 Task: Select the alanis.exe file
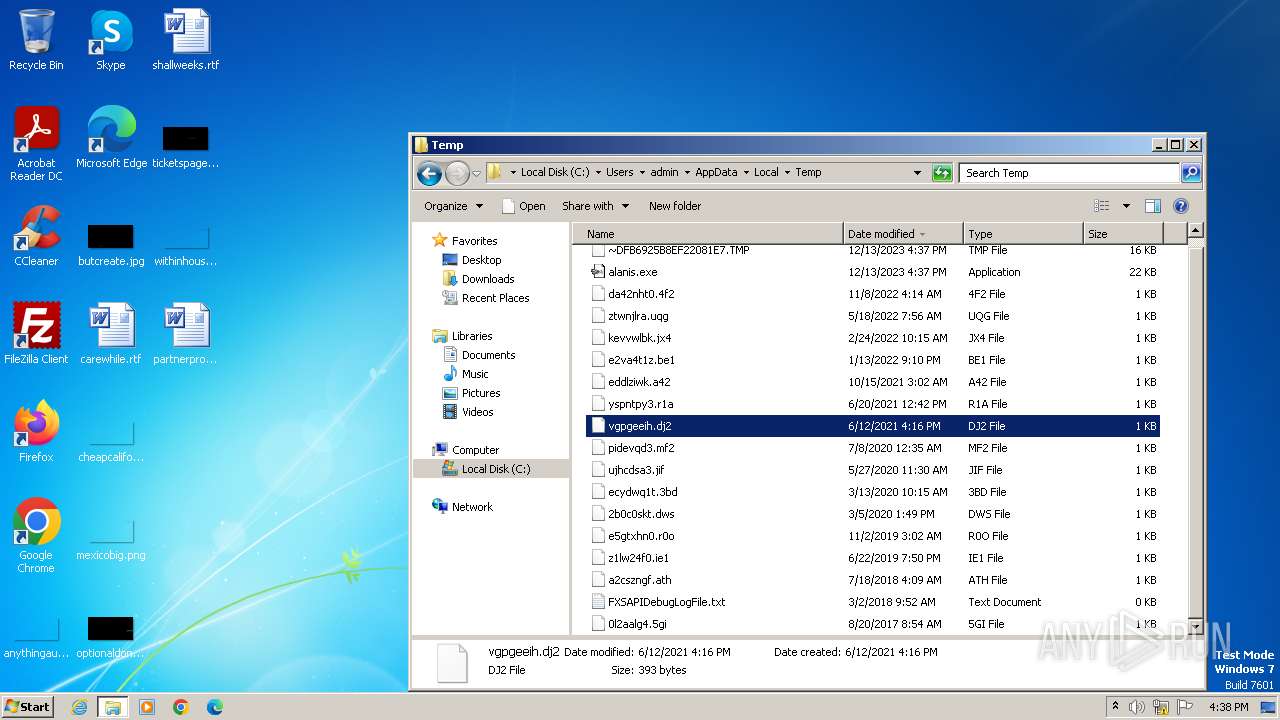[873, 272]
